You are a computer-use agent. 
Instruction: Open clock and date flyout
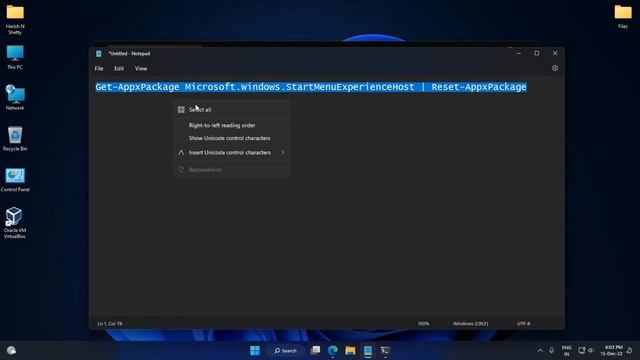pyautogui.click(x=611, y=351)
